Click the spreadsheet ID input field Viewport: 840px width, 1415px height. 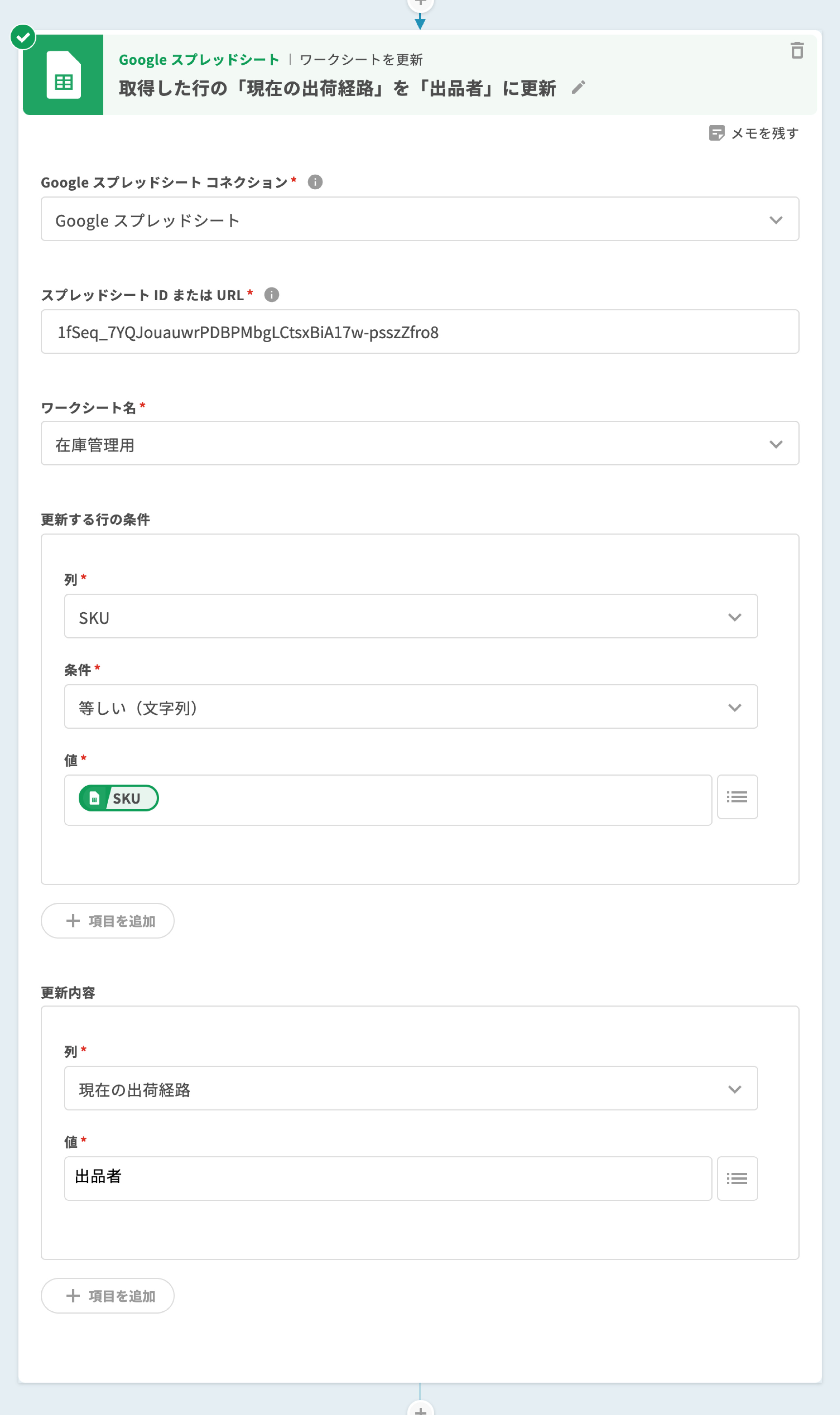[x=419, y=332]
